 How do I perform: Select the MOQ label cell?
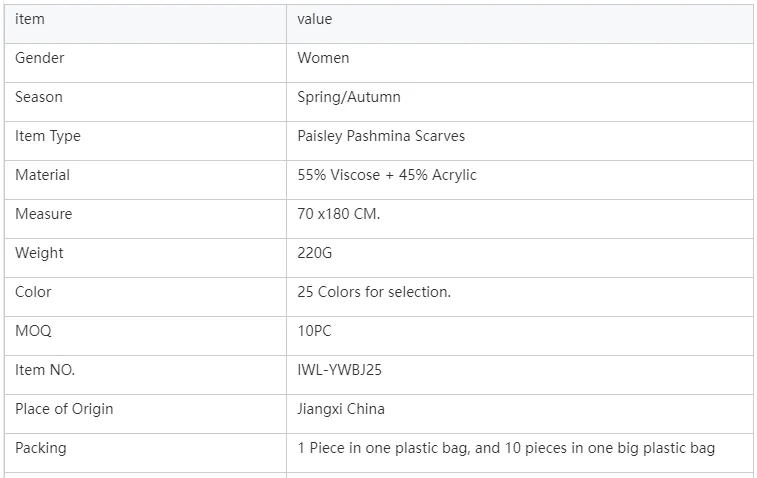33,331
